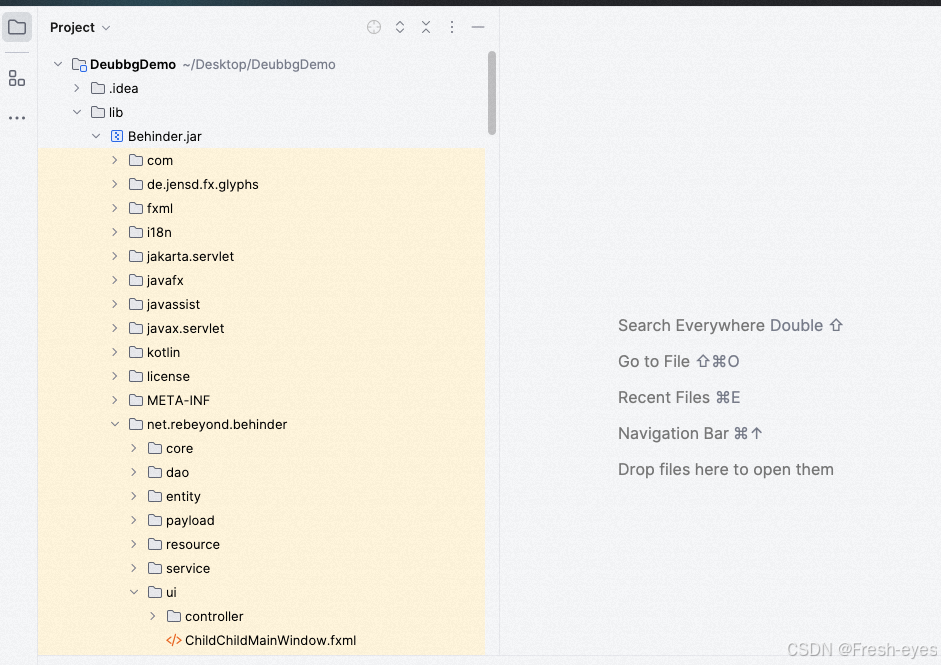Expand the .idea folder

[77, 88]
